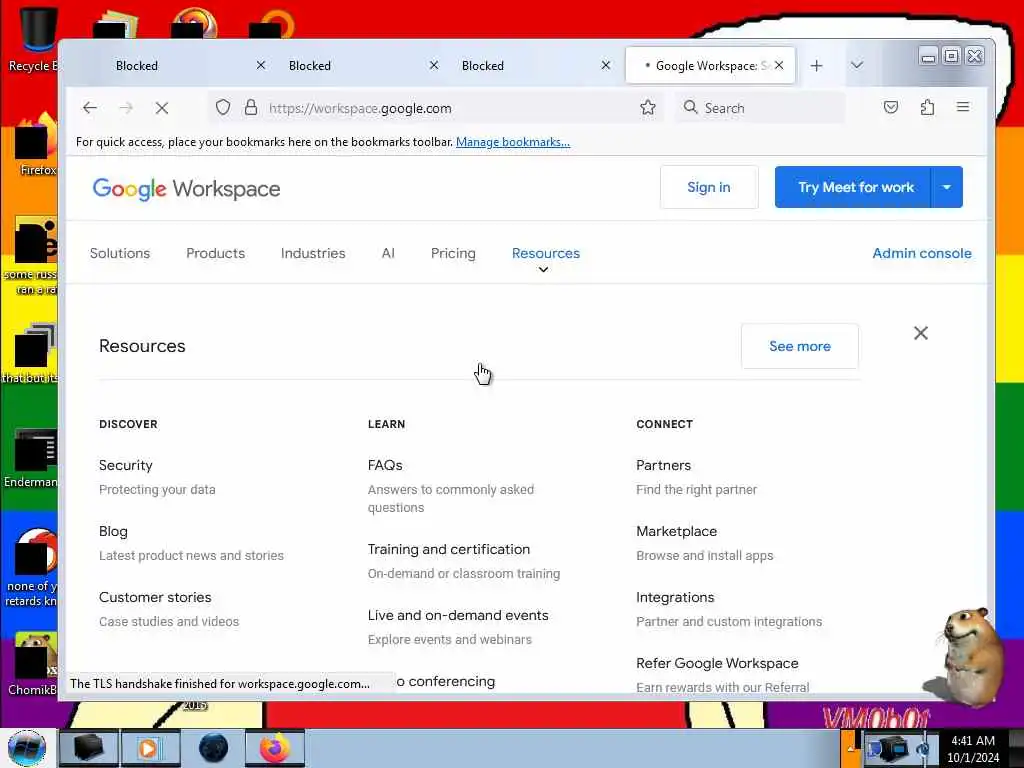Close the Google Workspace tab
Screen dimensions: 1024x768
[x=779, y=65]
